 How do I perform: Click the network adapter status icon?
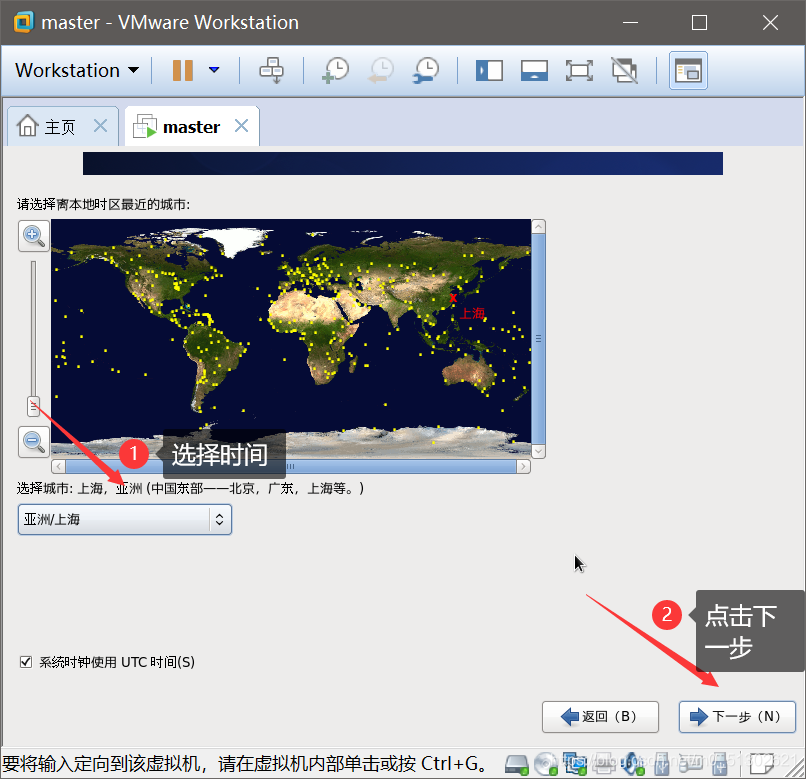click(574, 764)
